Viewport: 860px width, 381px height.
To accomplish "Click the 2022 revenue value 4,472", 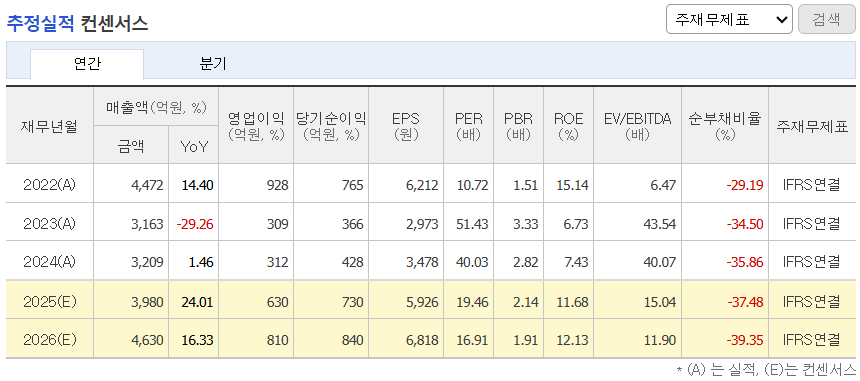I will (148, 185).
